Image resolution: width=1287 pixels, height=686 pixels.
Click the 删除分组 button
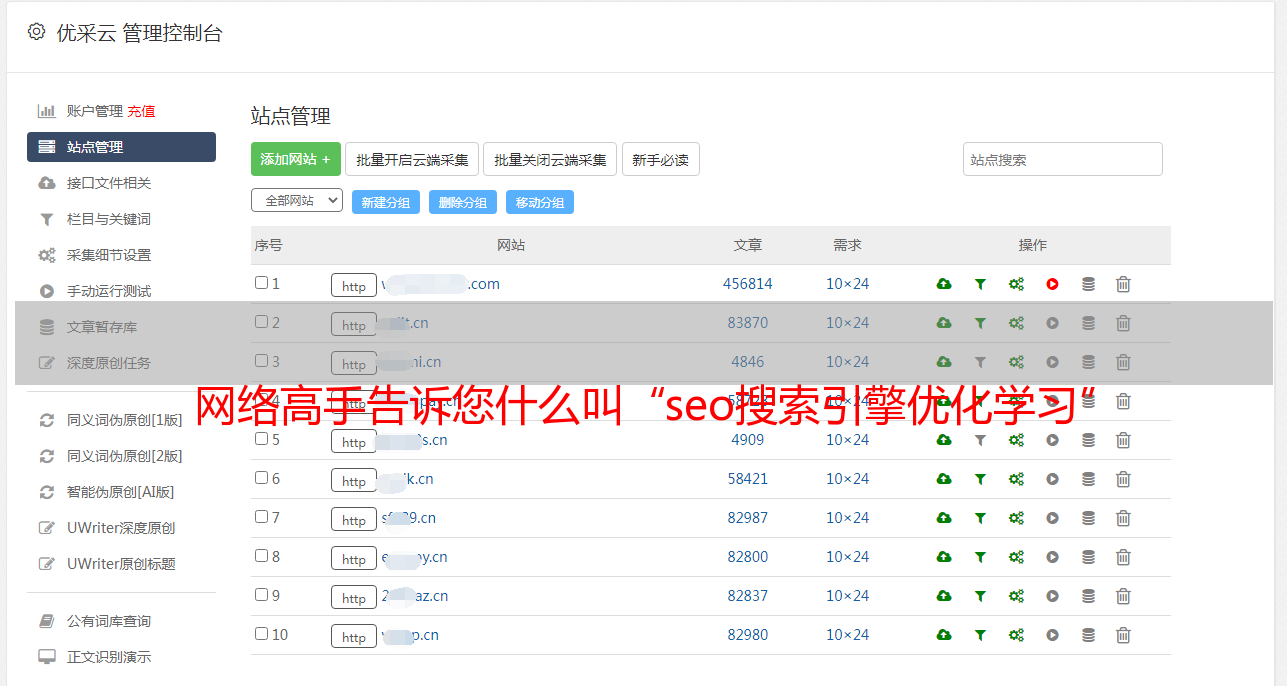[x=463, y=202]
